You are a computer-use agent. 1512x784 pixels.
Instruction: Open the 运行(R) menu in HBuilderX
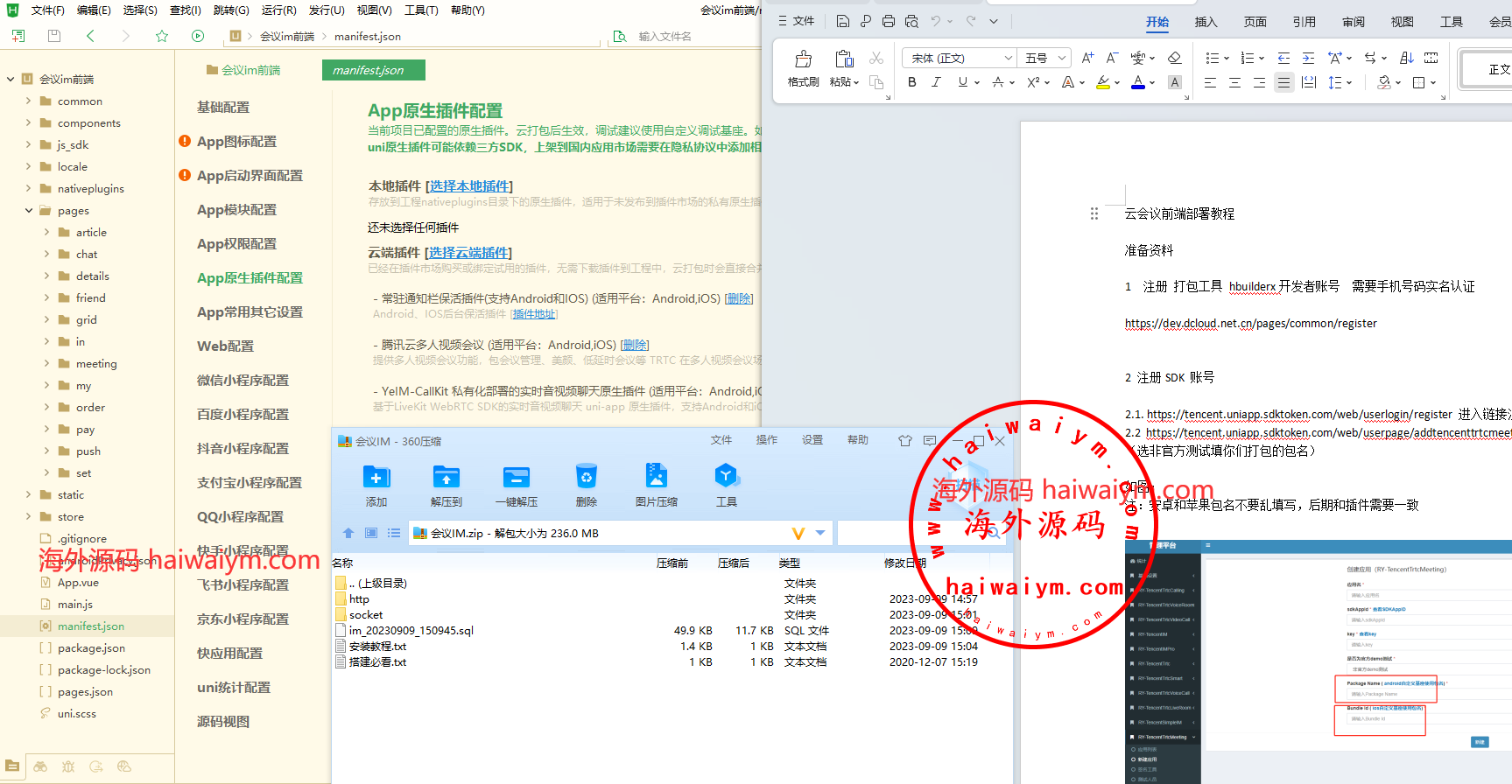pyautogui.click(x=278, y=10)
